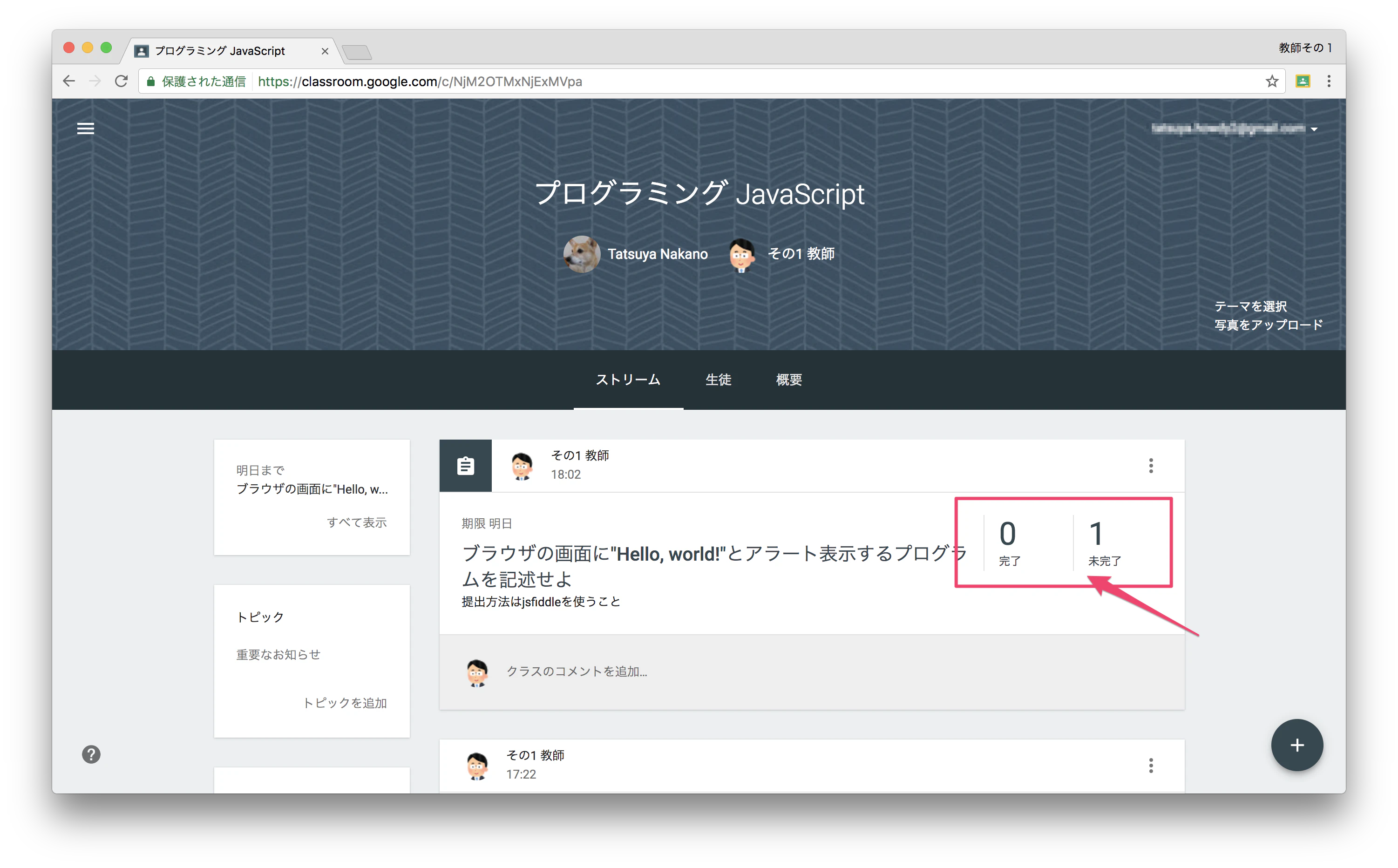Open the hamburger main menu

coord(86,129)
